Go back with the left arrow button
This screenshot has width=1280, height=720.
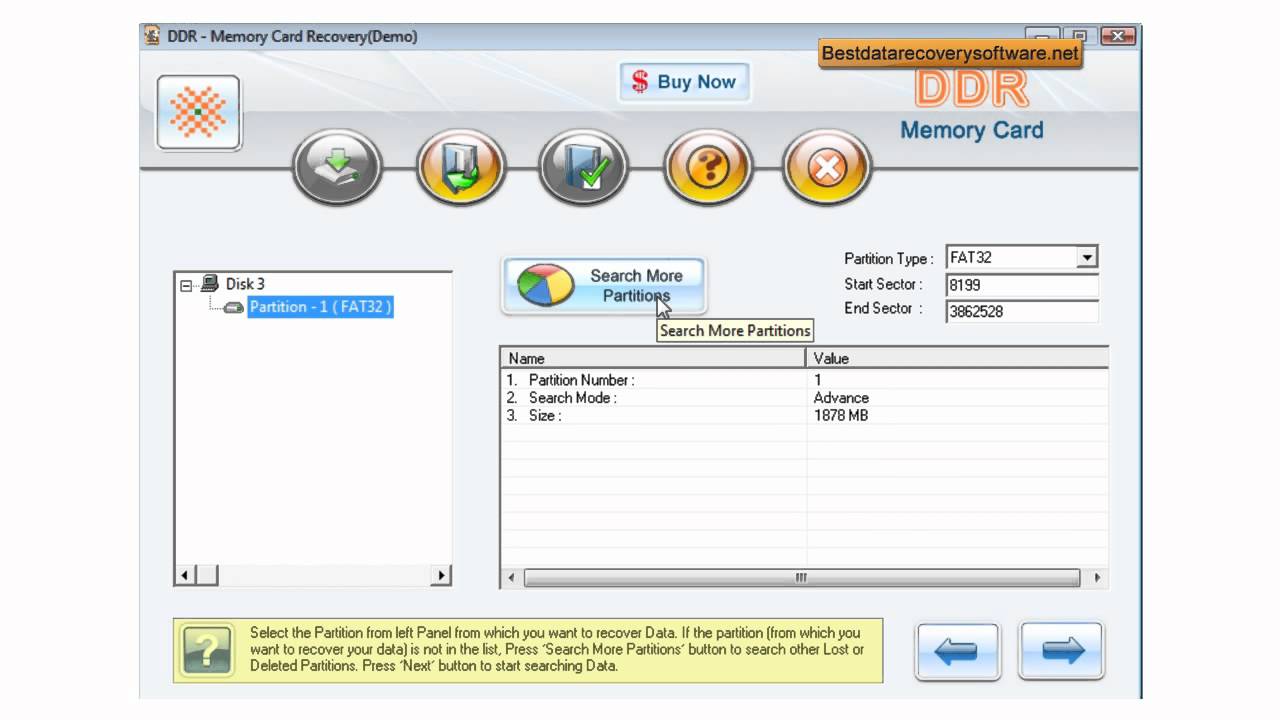957,652
